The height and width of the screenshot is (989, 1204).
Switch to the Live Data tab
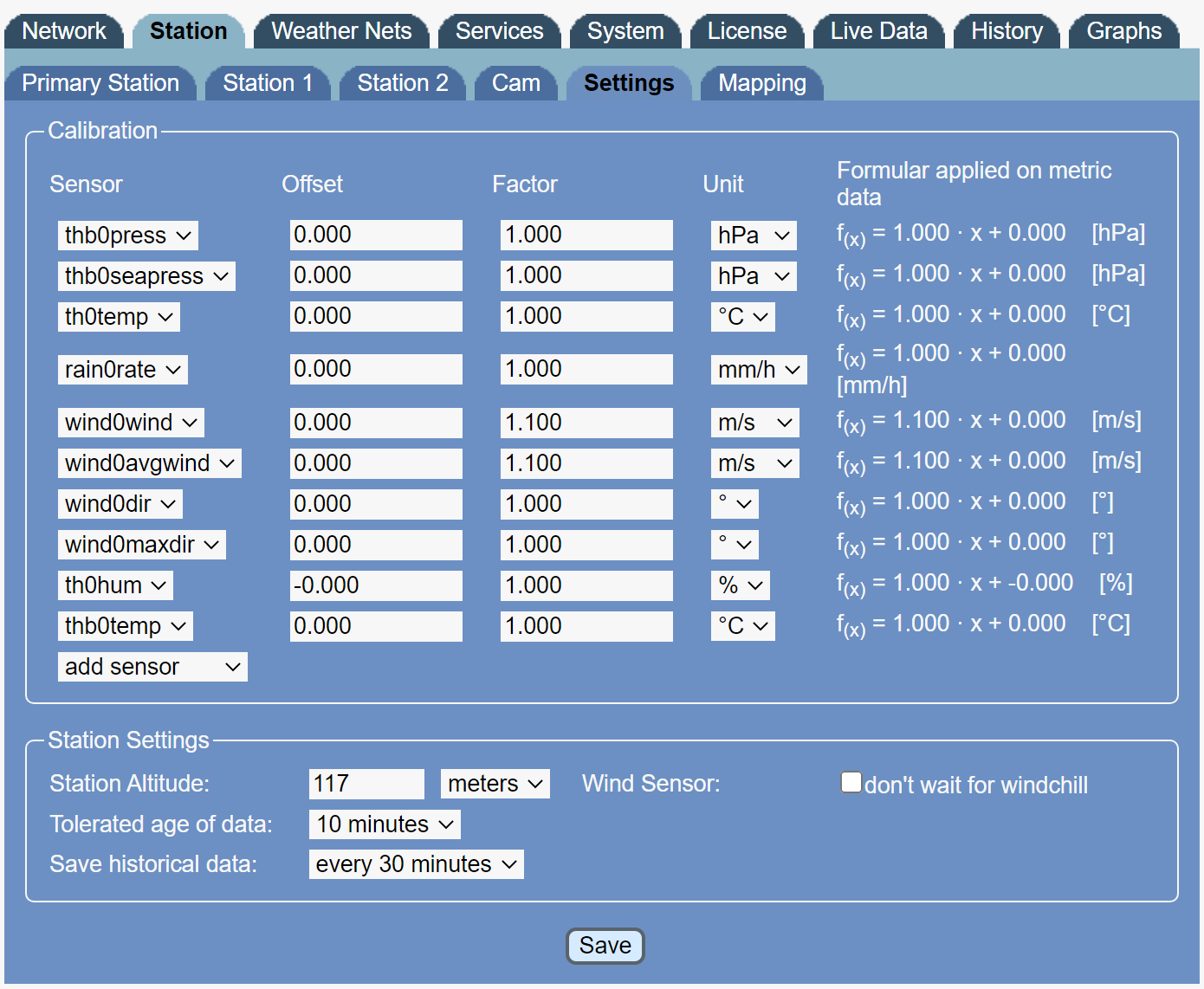[x=877, y=31]
